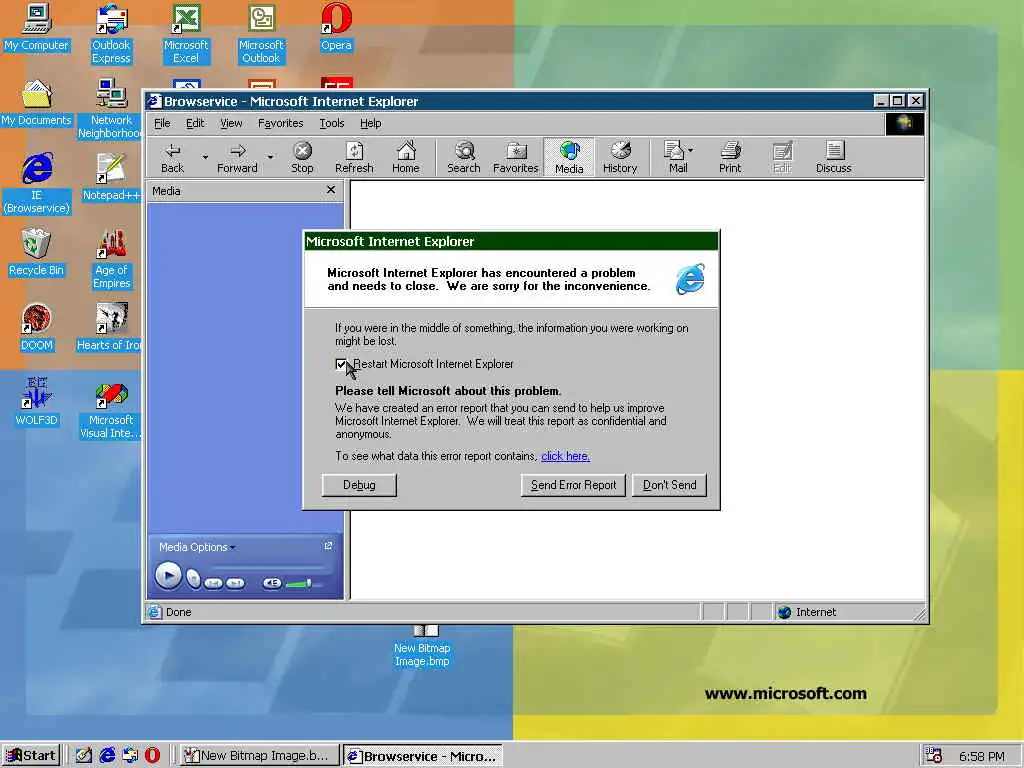The width and height of the screenshot is (1024, 768).
Task: Open the Favorites toolbar button
Action: click(515, 157)
